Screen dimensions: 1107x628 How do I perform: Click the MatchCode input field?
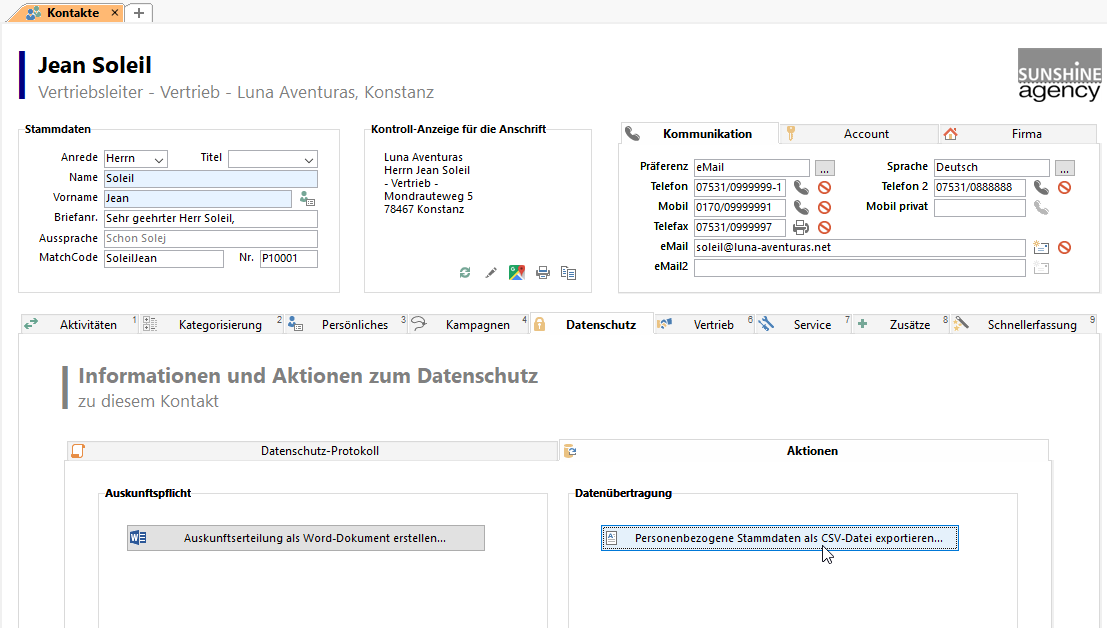(163, 259)
